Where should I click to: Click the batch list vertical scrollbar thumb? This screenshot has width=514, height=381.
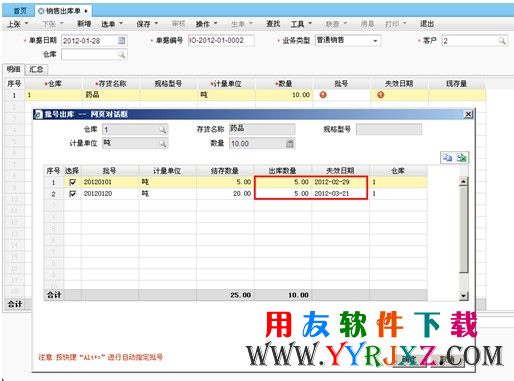click(x=463, y=229)
